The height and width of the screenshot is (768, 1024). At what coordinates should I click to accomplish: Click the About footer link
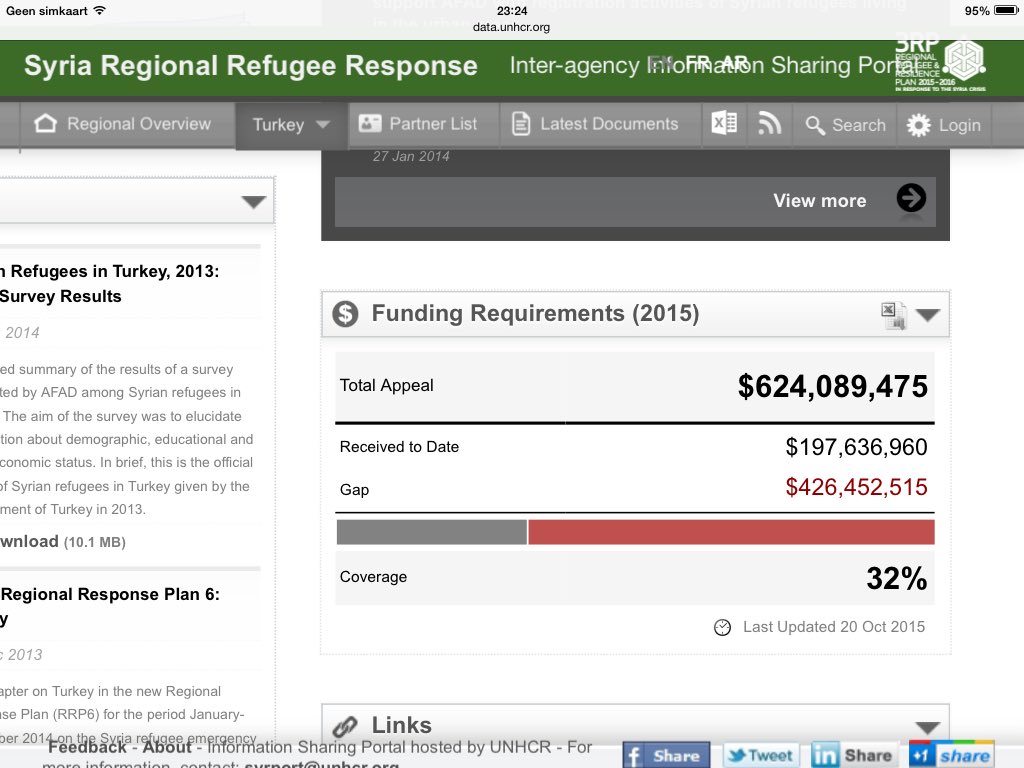(167, 747)
